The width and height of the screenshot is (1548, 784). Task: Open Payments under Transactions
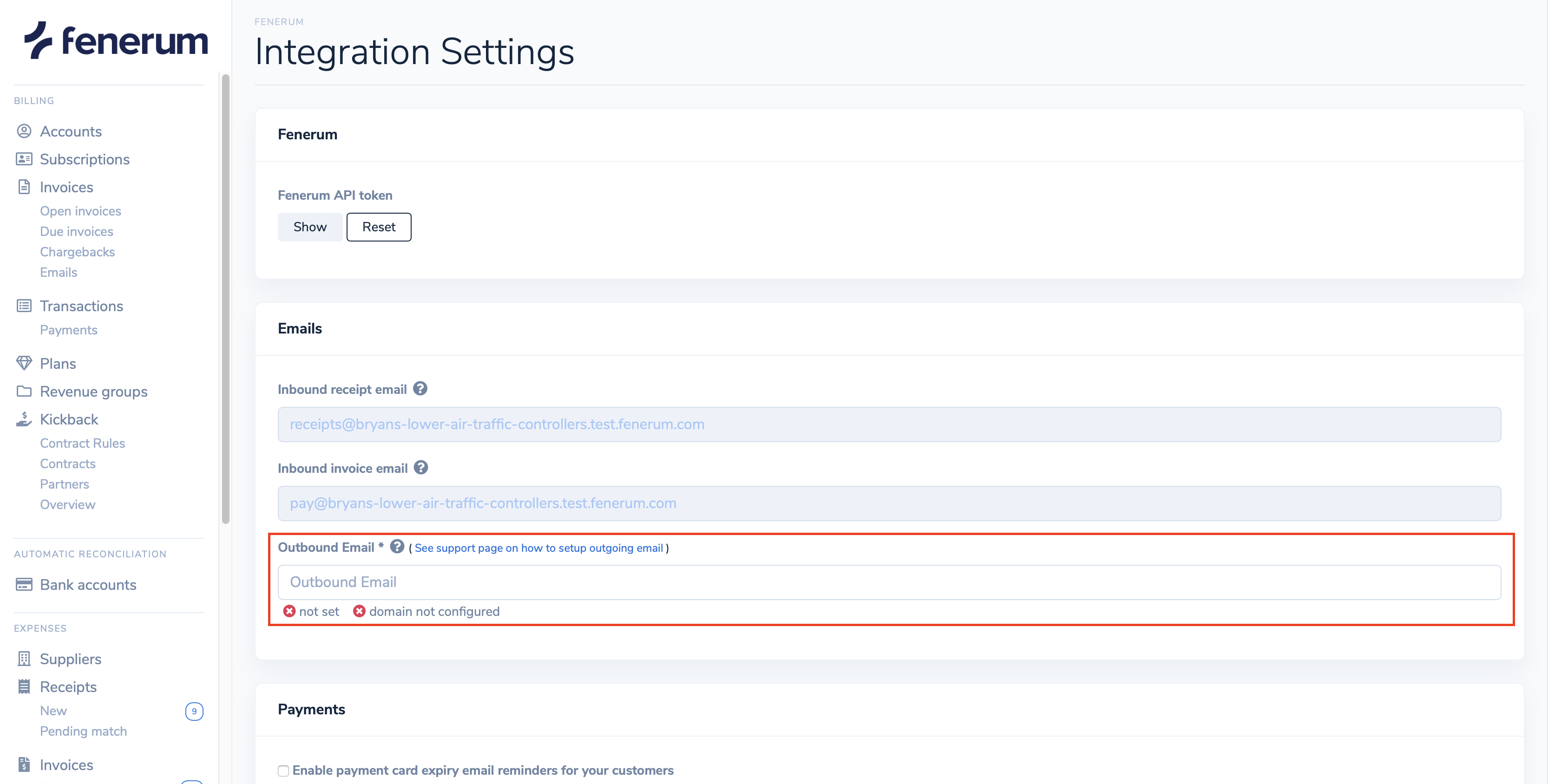click(x=68, y=330)
